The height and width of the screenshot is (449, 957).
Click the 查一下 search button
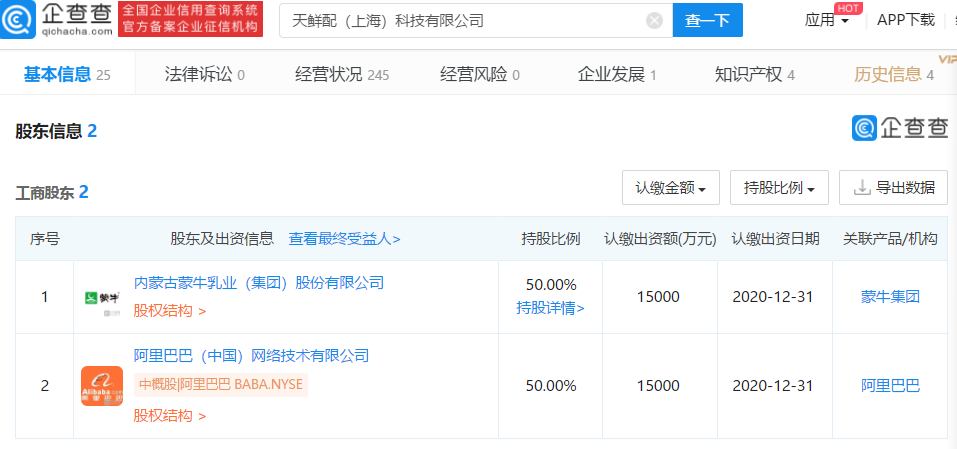tap(707, 21)
